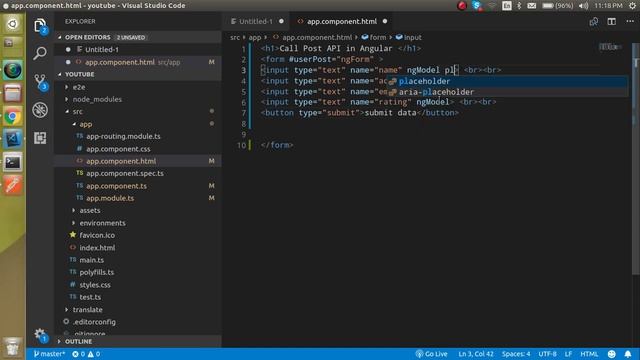The height and width of the screenshot is (360, 640).
Task: Change encoding via UTF-8 indicator
Action: 547,354
